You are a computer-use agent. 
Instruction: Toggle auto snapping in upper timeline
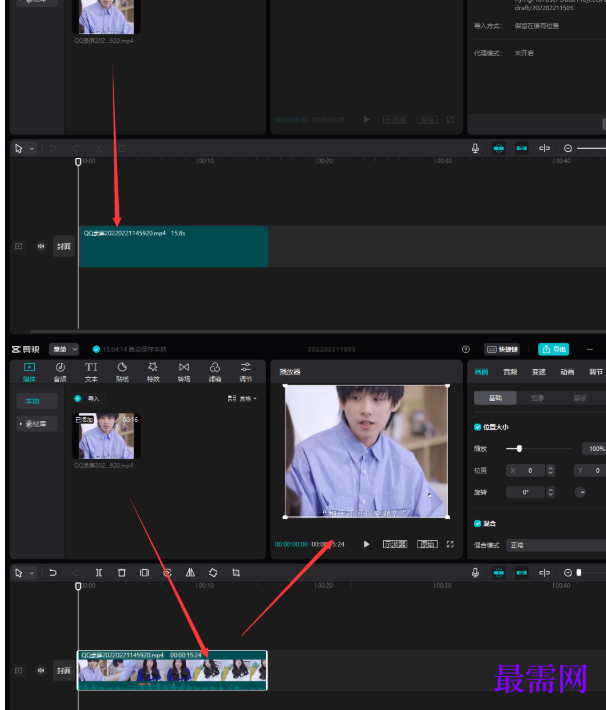[522, 148]
